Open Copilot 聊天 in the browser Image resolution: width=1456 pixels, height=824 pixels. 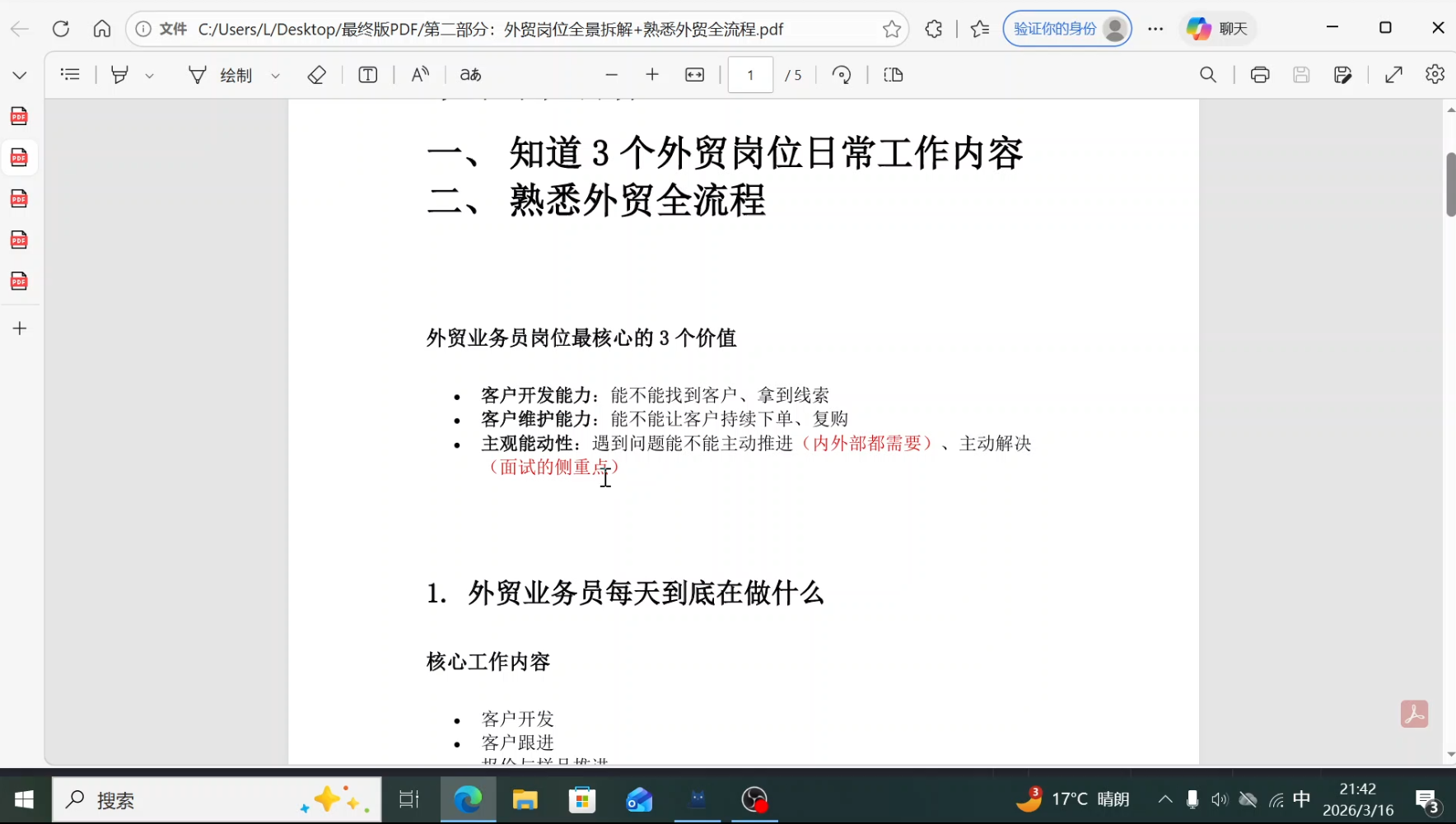(x=1216, y=28)
